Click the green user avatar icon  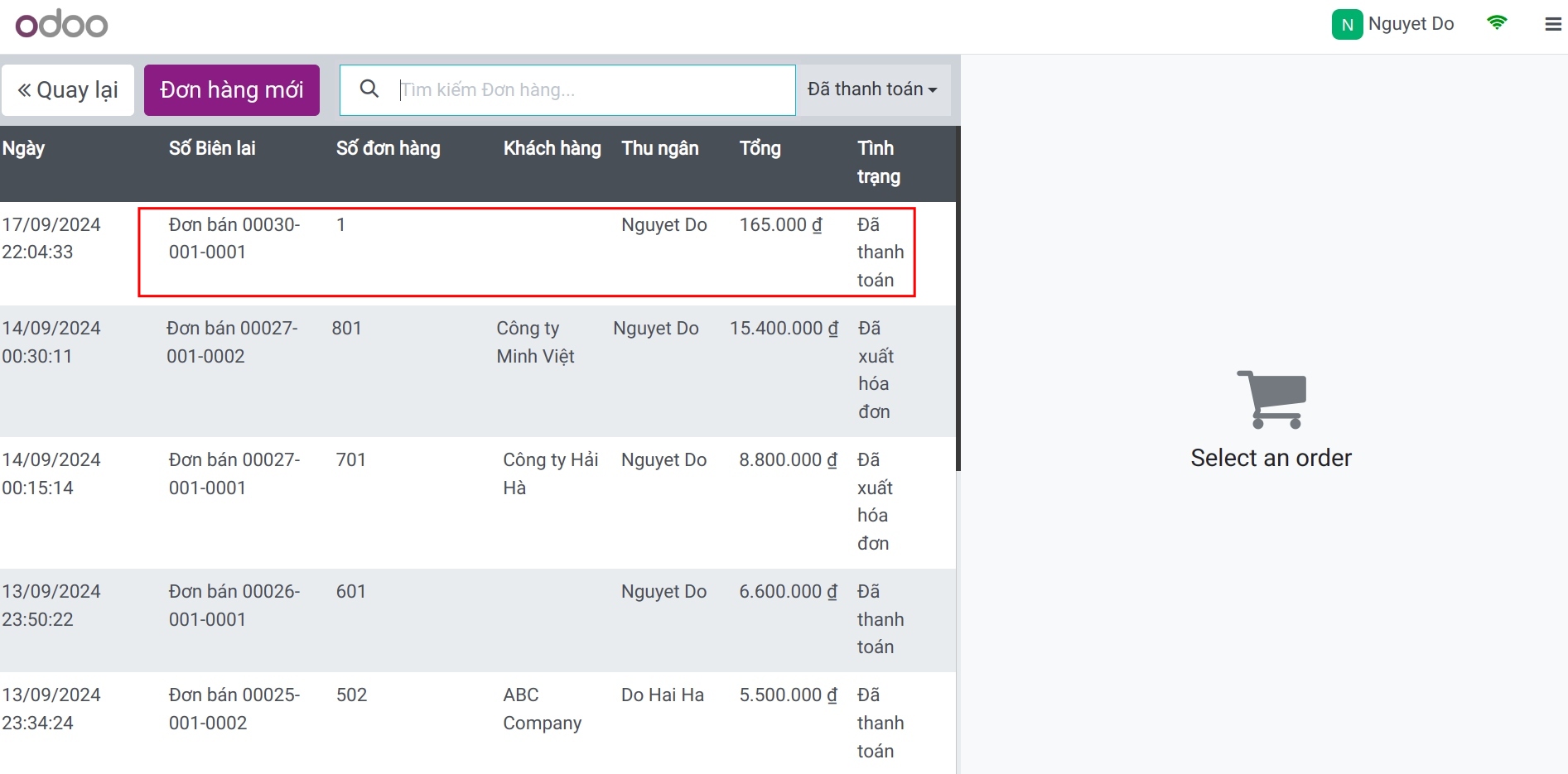(1346, 25)
